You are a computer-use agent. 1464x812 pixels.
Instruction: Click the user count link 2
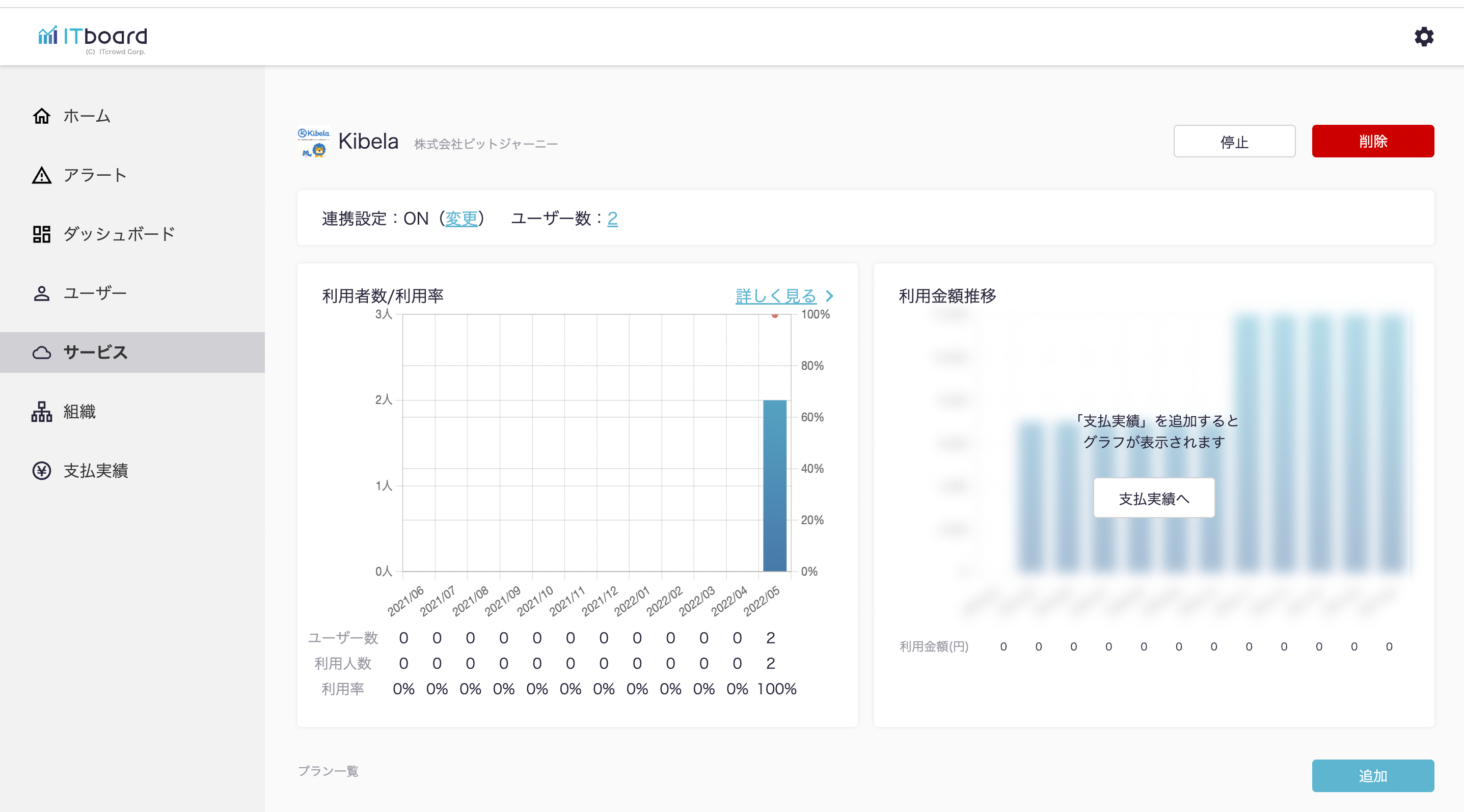coord(612,218)
